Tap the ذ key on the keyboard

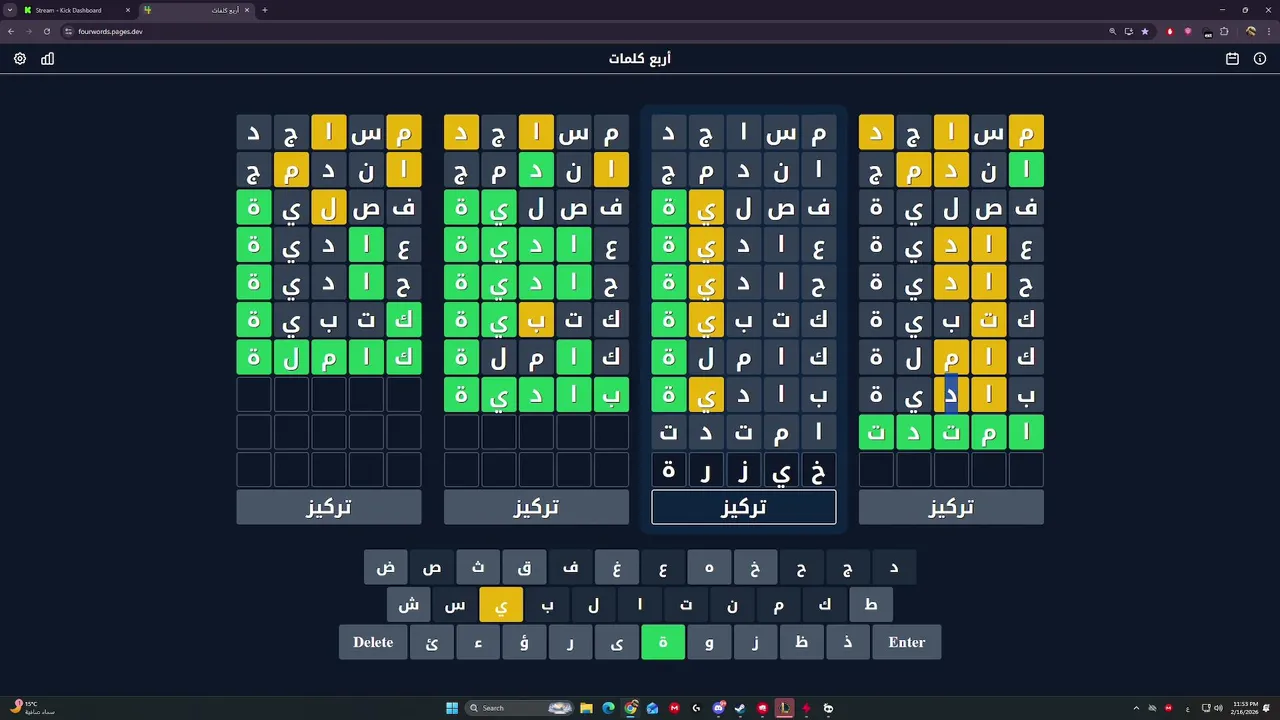[x=848, y=642]
